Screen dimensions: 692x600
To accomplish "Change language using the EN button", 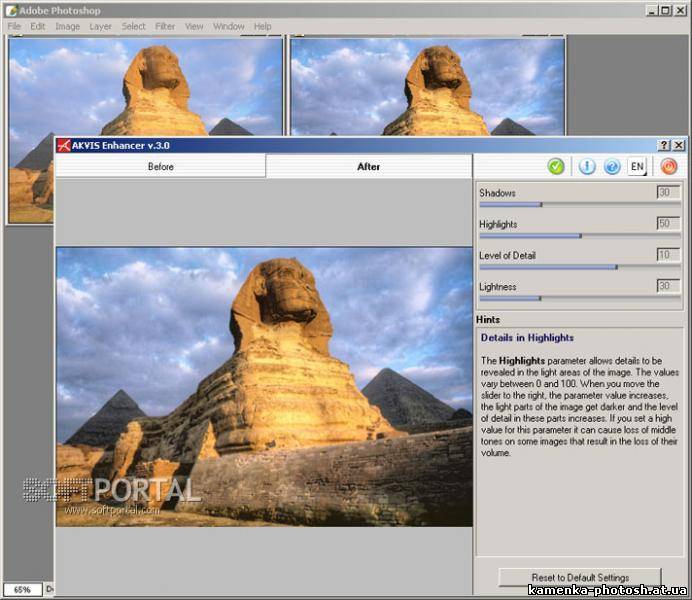I will coord(637,166).
